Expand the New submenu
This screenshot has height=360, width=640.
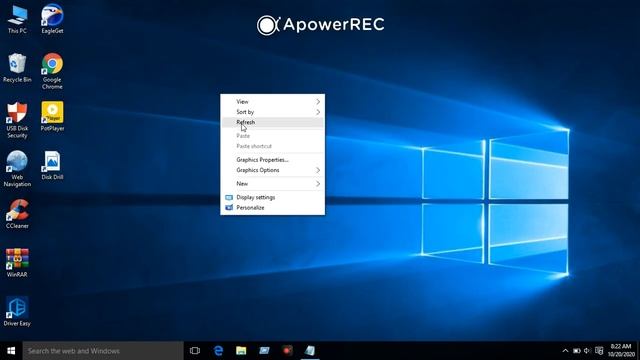coord(273,184)
